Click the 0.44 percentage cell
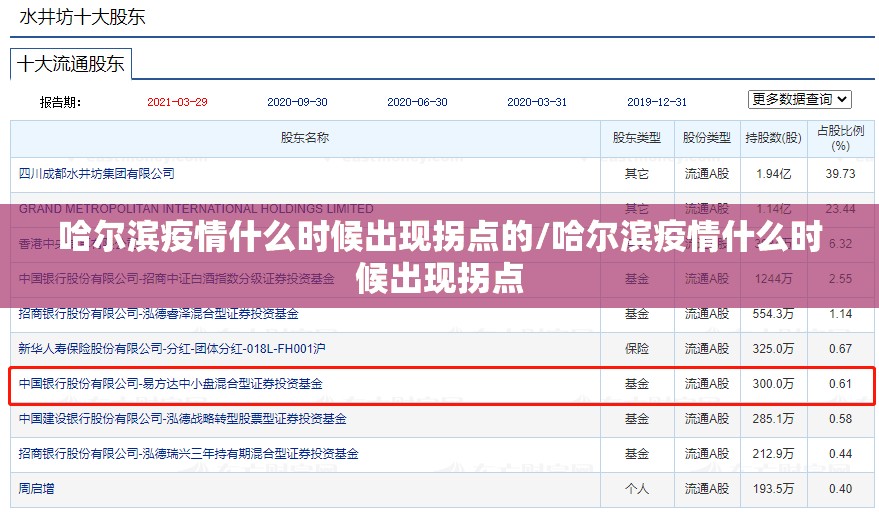Image resolution: width=879 pixels, height=512 pixels. [x=840, y=454]
